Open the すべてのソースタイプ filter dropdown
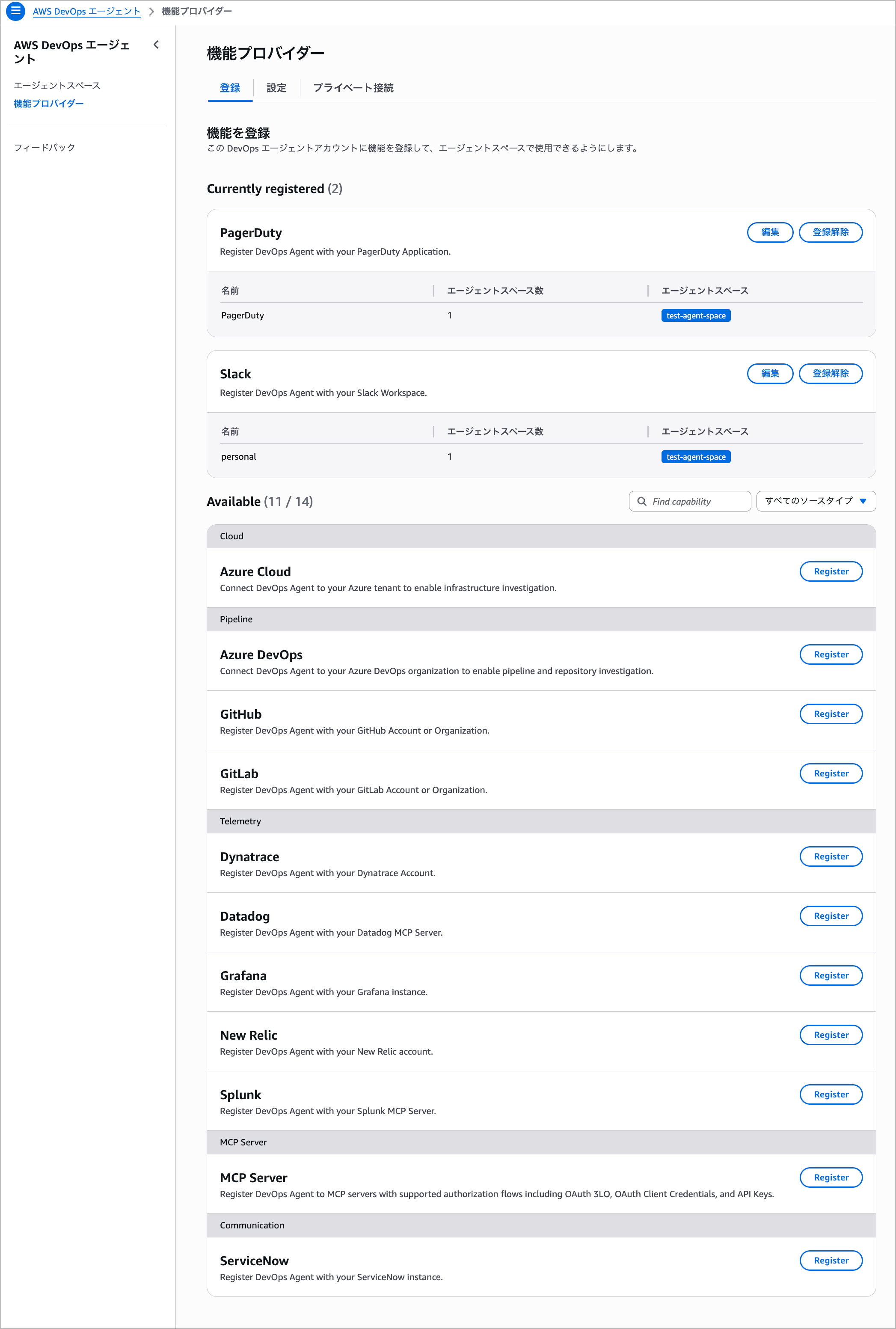The height and width of the screenshot is (1329, 896). tap(816, 501)
